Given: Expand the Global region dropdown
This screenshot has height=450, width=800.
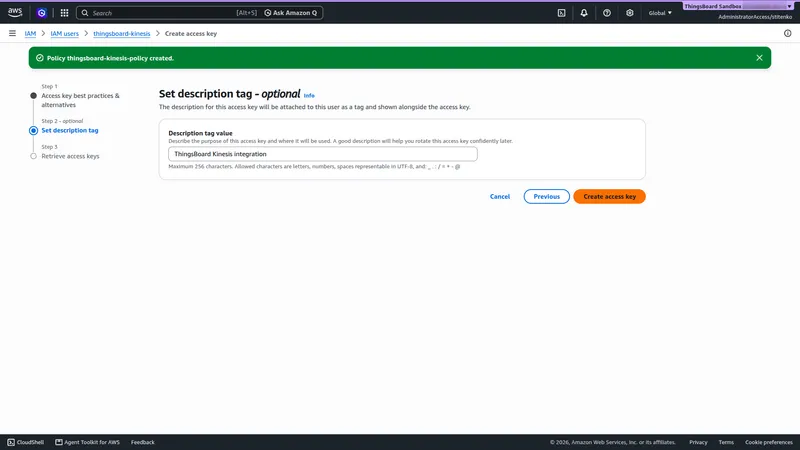Looking at the screenshot, I should (x=660, y=13).
